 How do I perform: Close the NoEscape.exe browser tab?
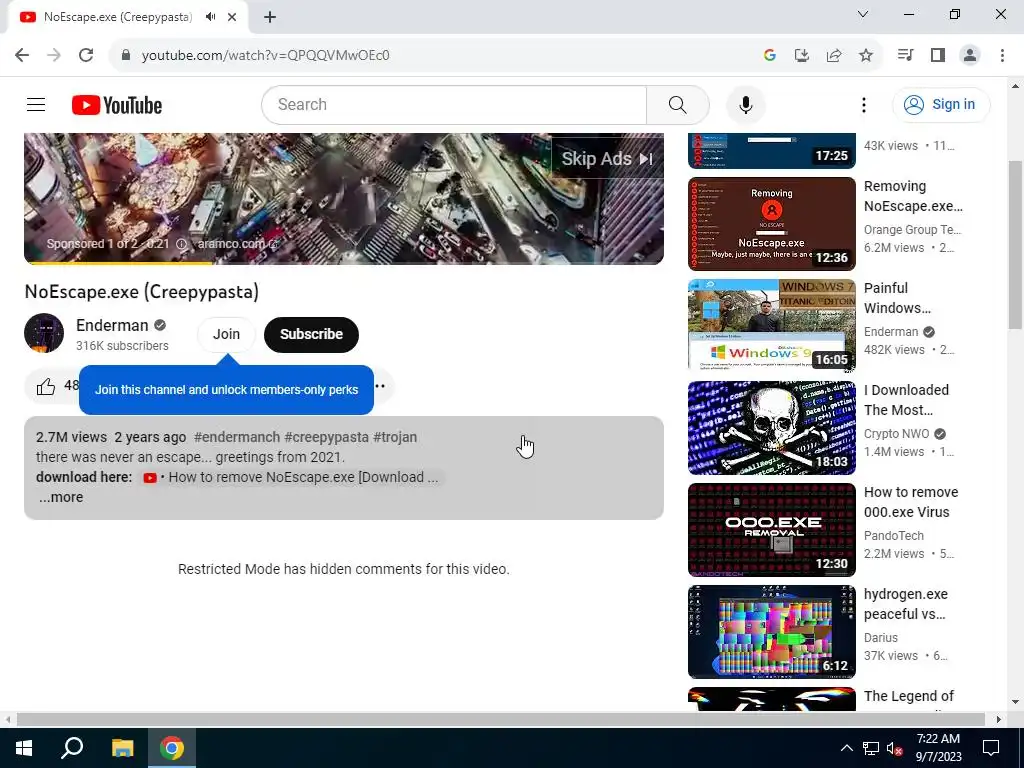point(232,17)
